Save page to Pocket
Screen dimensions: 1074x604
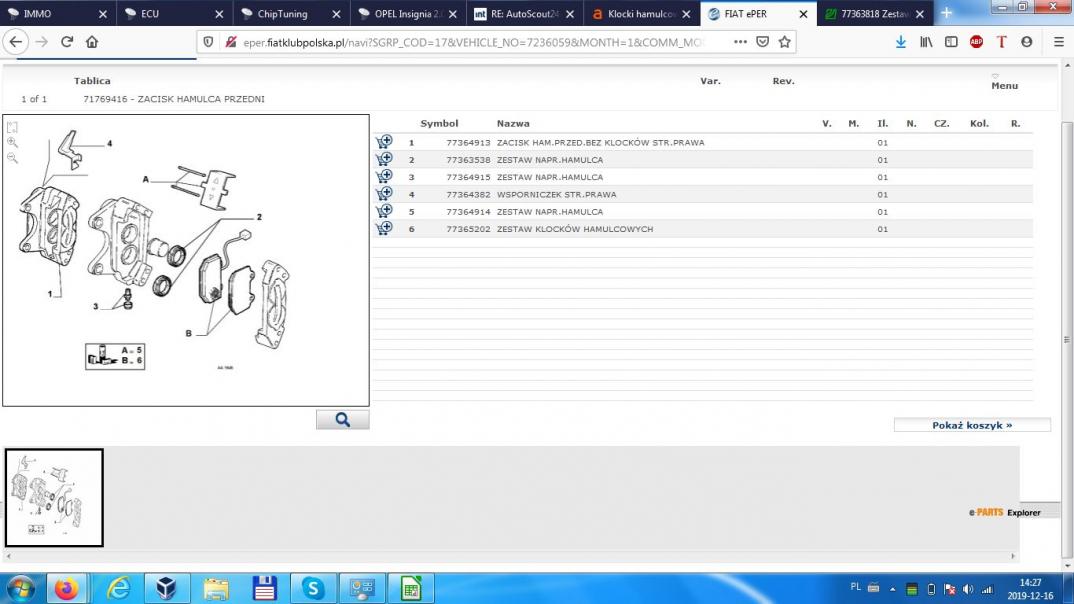tap(762, 42)
